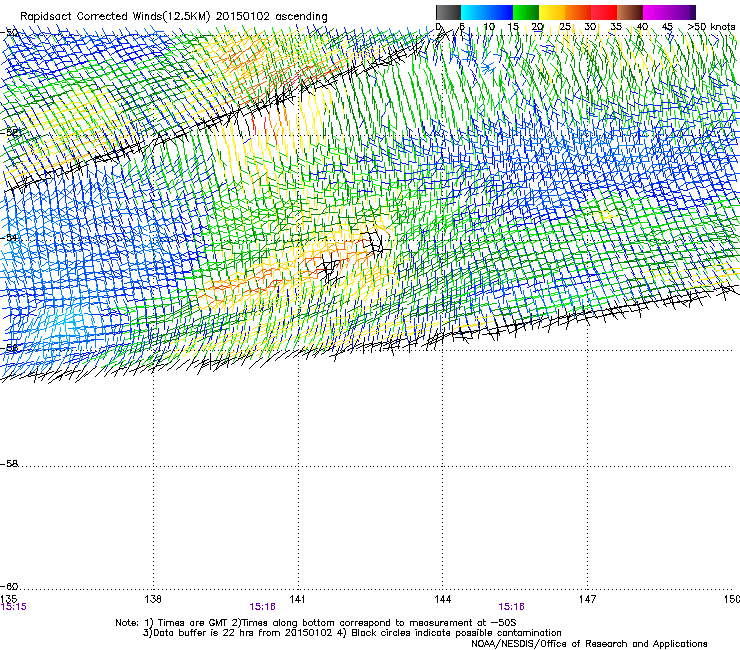Viewport: 740px width, 650px height.
Task: Click the purple time label between longitudes 138 and 141
Action: (x=262, y=607)
